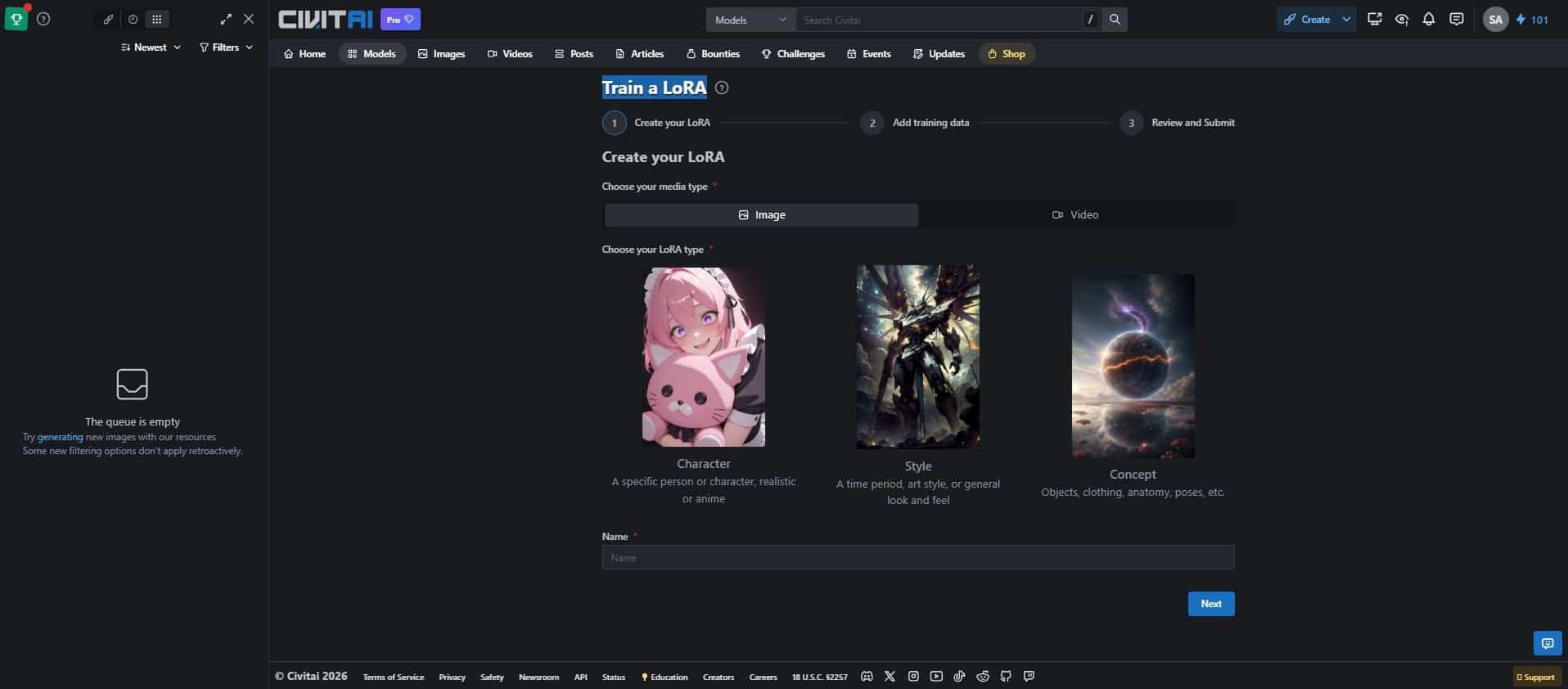Image resolution: width=1568 pixels, height=689 pixels.
Task: Show the queue clock tab
Action: click(x=133, y=19)
